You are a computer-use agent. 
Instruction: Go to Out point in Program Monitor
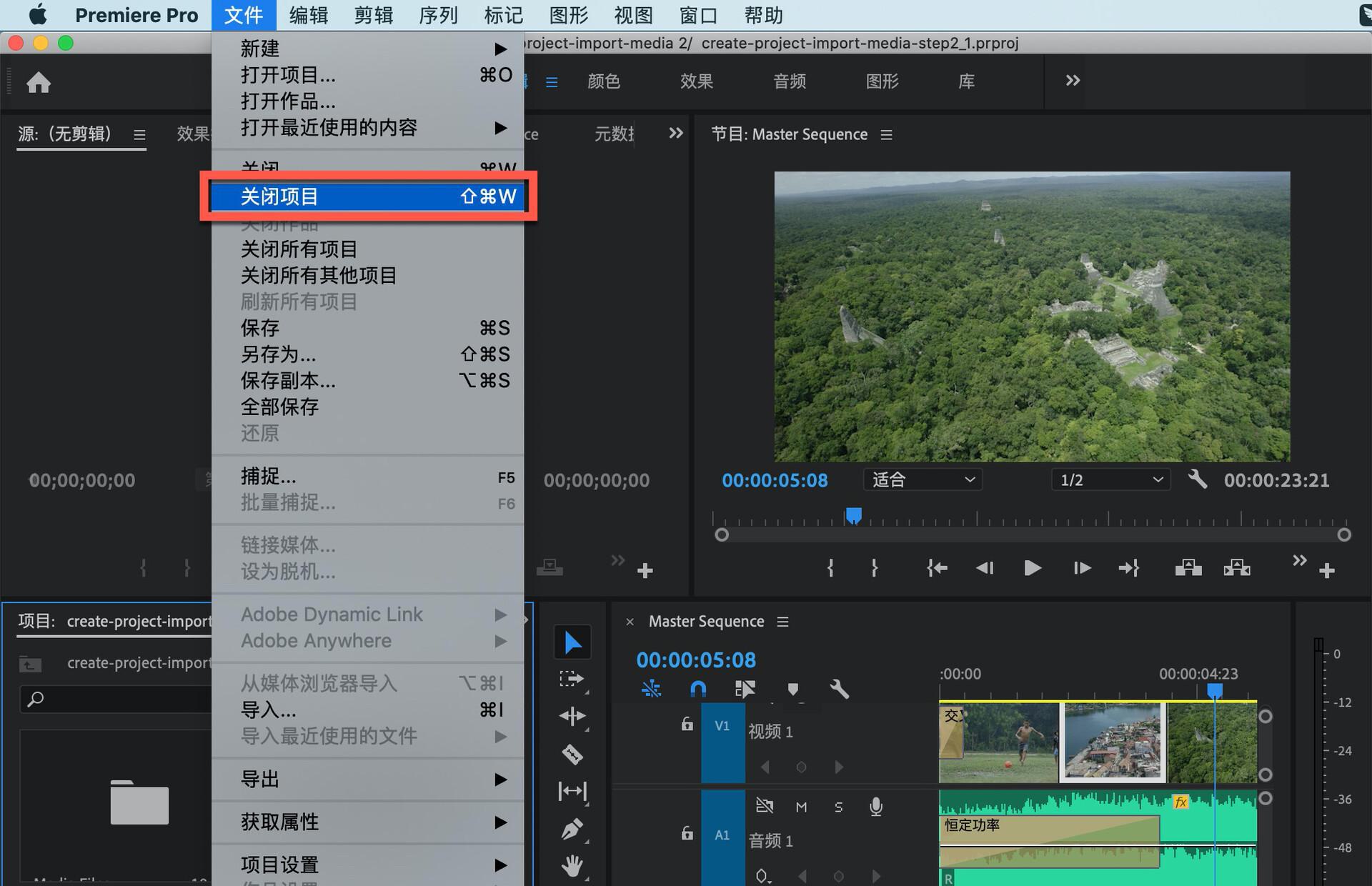1129,568
